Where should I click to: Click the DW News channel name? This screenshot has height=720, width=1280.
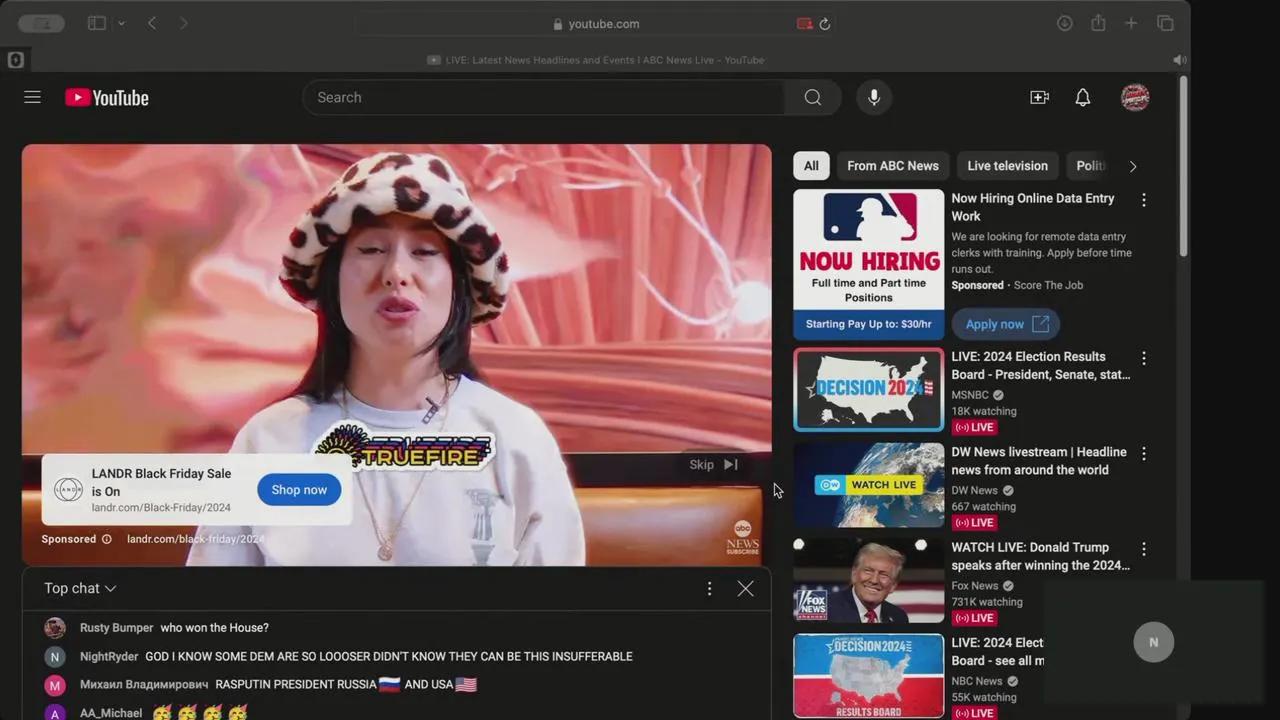click(x=975, y=490)
